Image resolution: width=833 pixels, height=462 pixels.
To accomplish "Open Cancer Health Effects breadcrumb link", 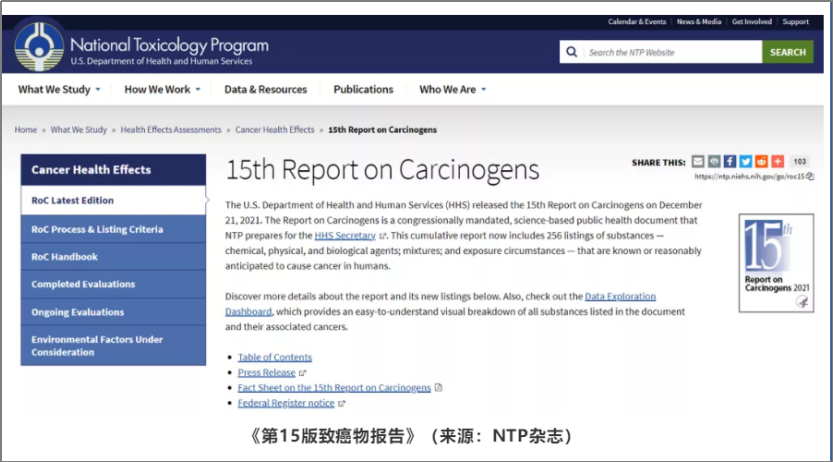I will (275, 130).
